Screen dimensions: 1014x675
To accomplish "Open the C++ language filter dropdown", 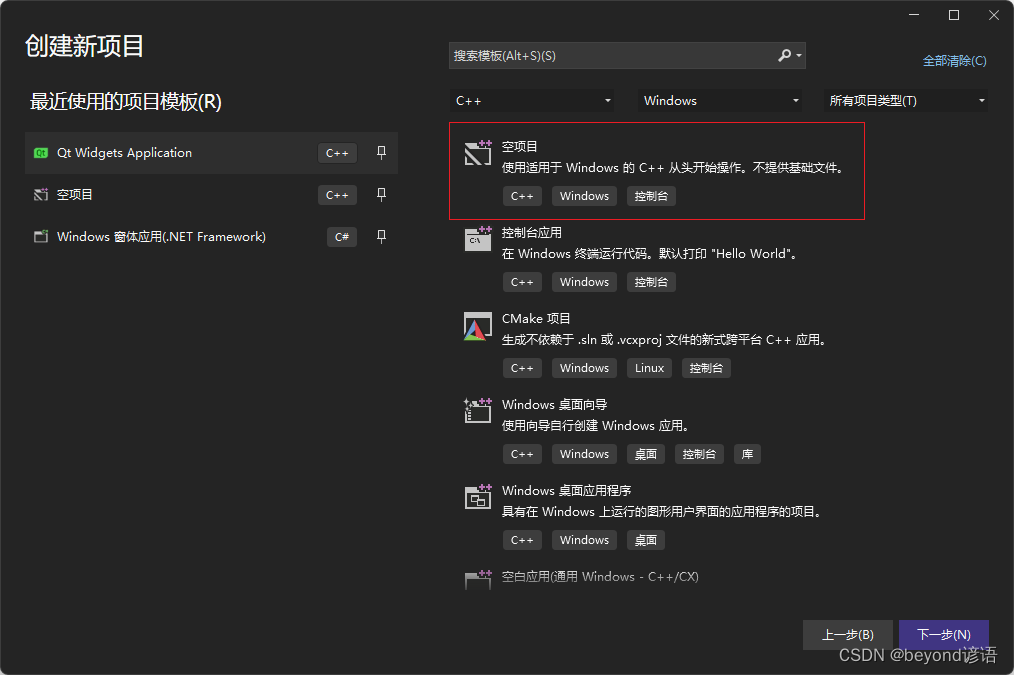I will pyautogui.click(x=532, y=101).
